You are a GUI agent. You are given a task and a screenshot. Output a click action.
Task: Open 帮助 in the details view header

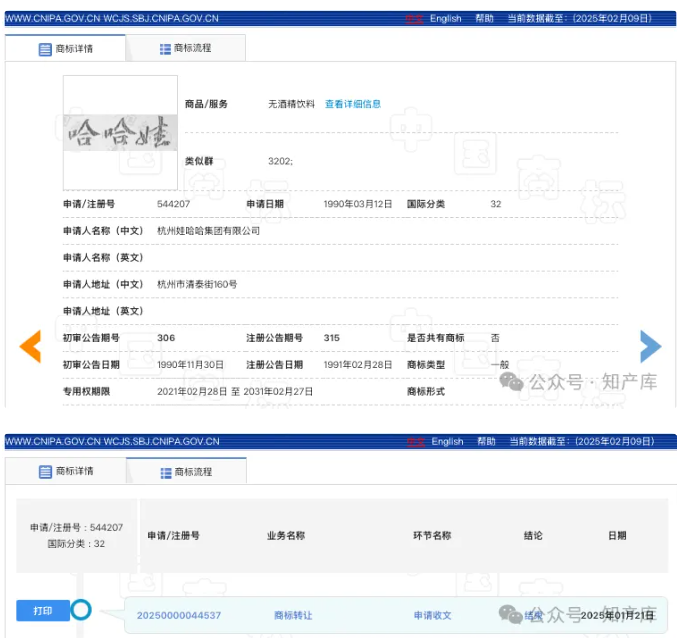point(485,19)
